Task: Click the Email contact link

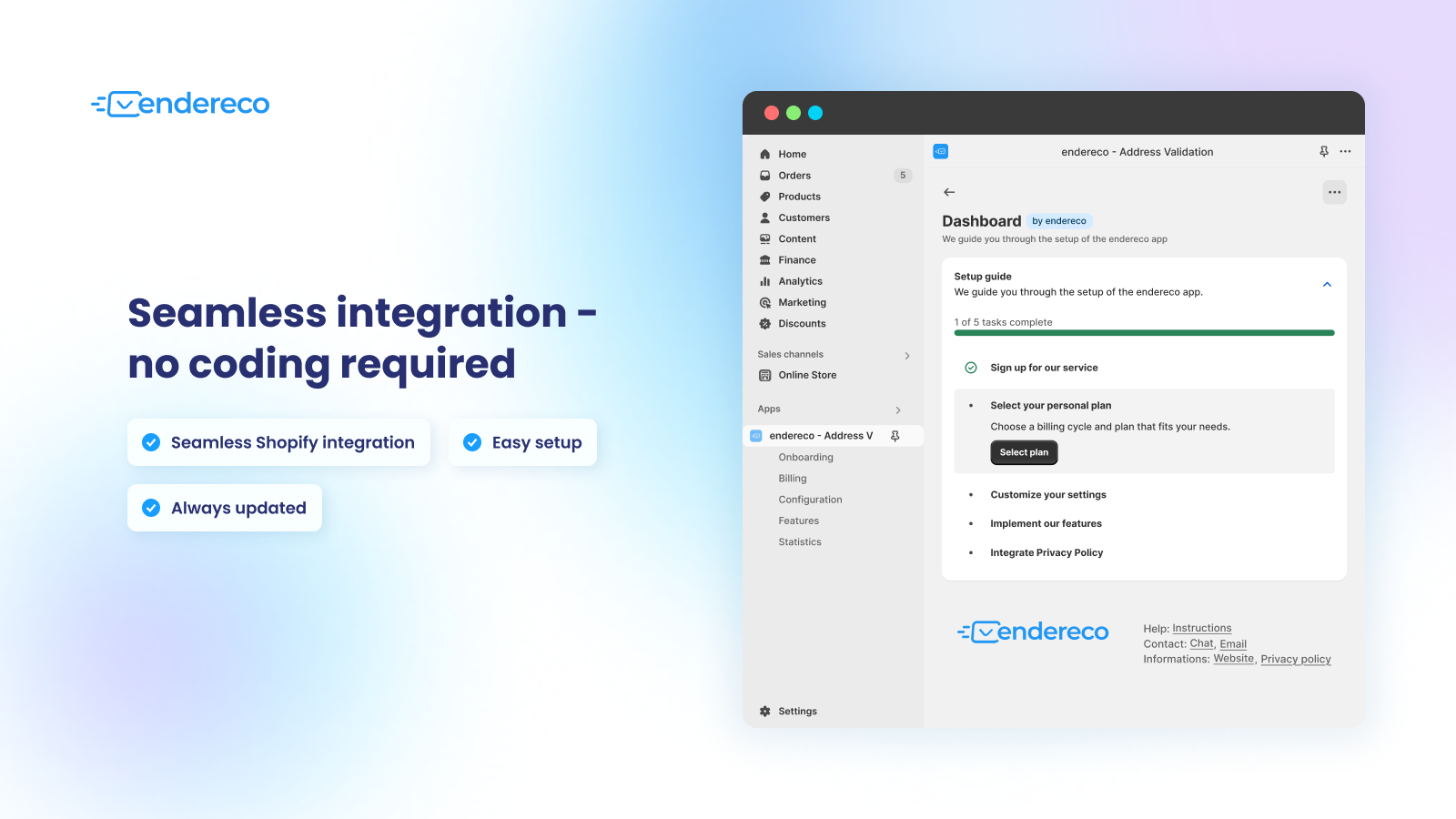Action: point(1233,644)
